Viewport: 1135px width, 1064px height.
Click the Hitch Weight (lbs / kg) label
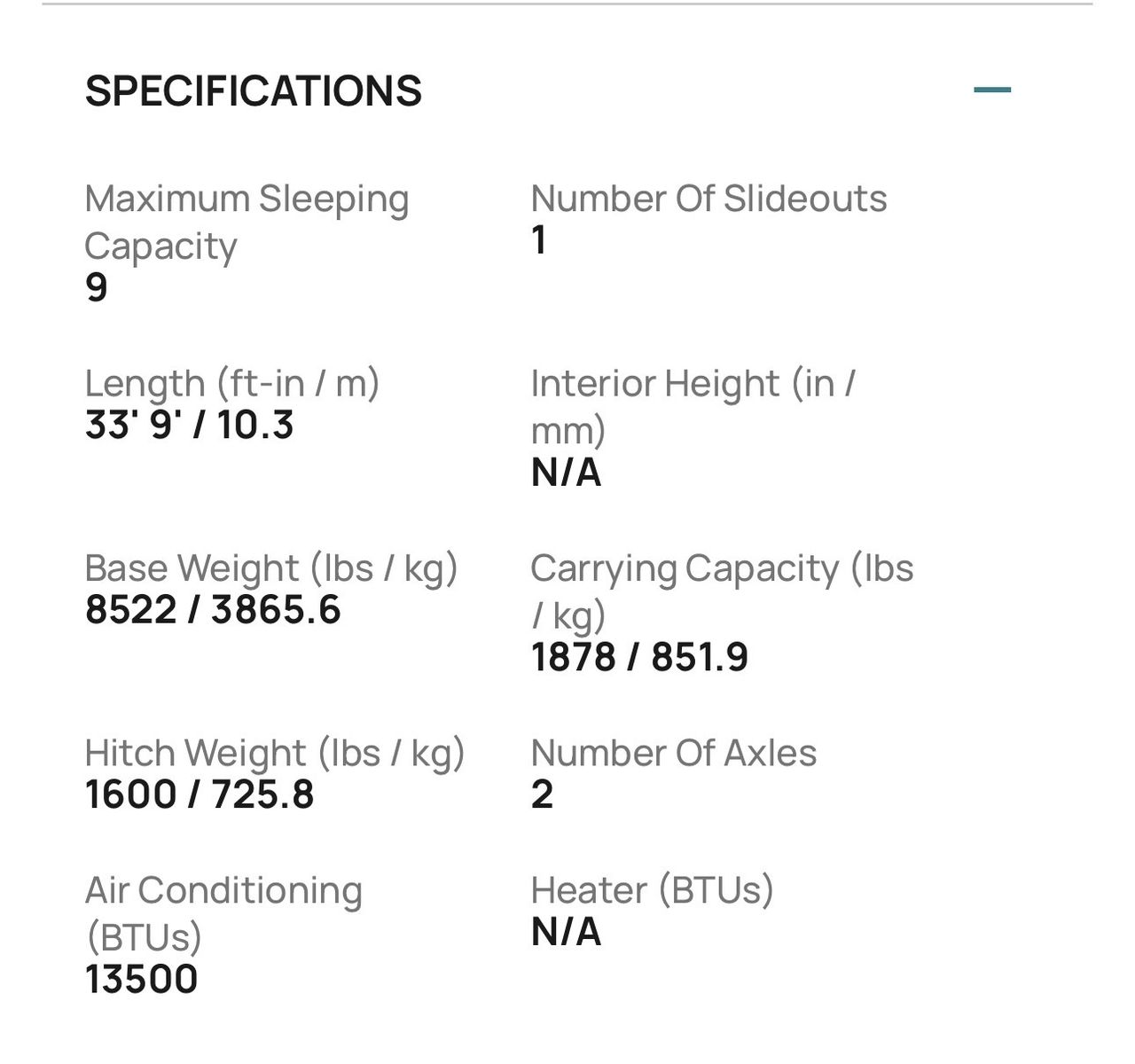[x=275, y=753]
